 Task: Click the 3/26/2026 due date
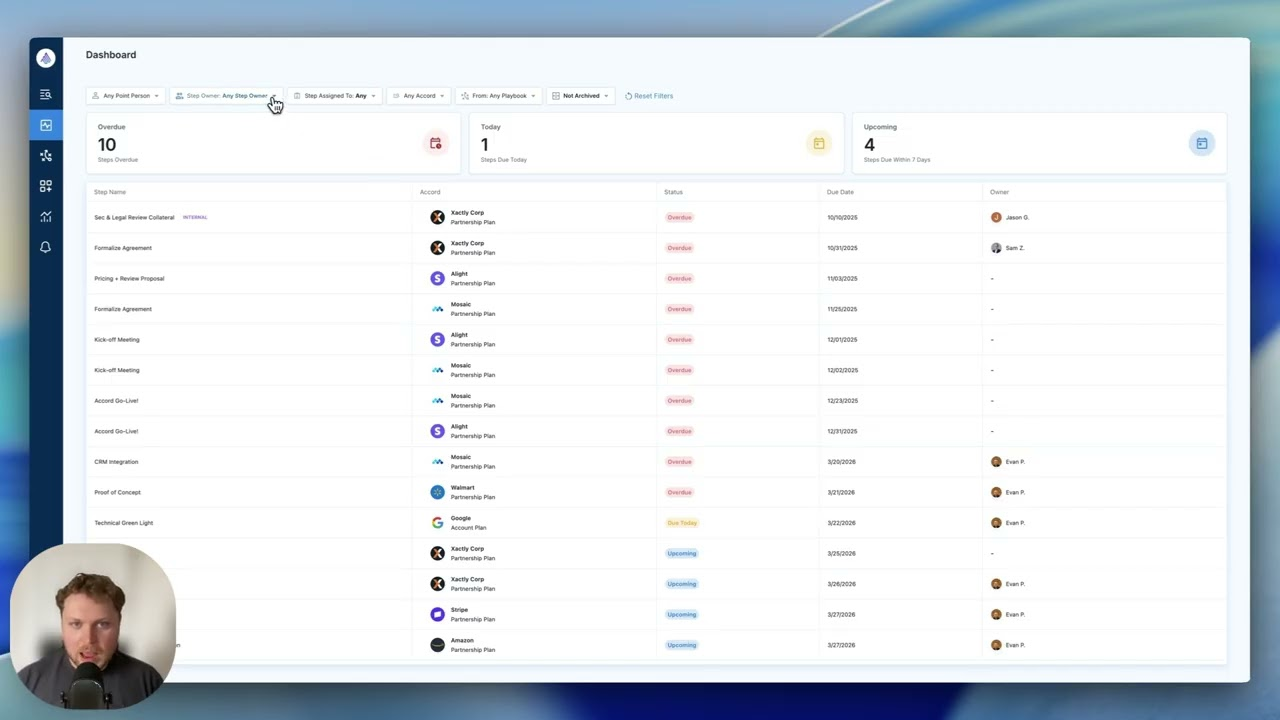click(x=841, y=584)
